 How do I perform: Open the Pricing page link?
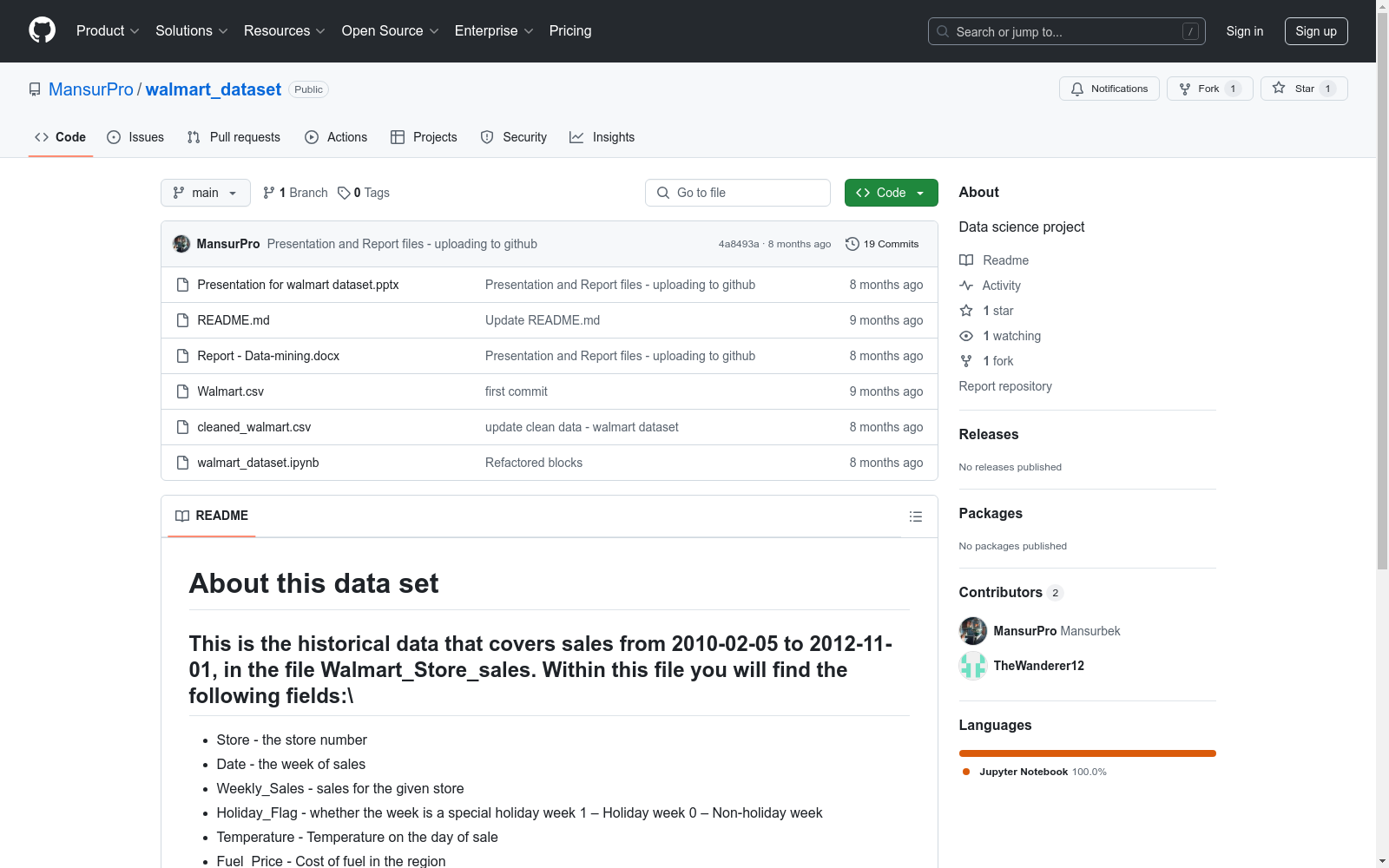tap(570, 30)
